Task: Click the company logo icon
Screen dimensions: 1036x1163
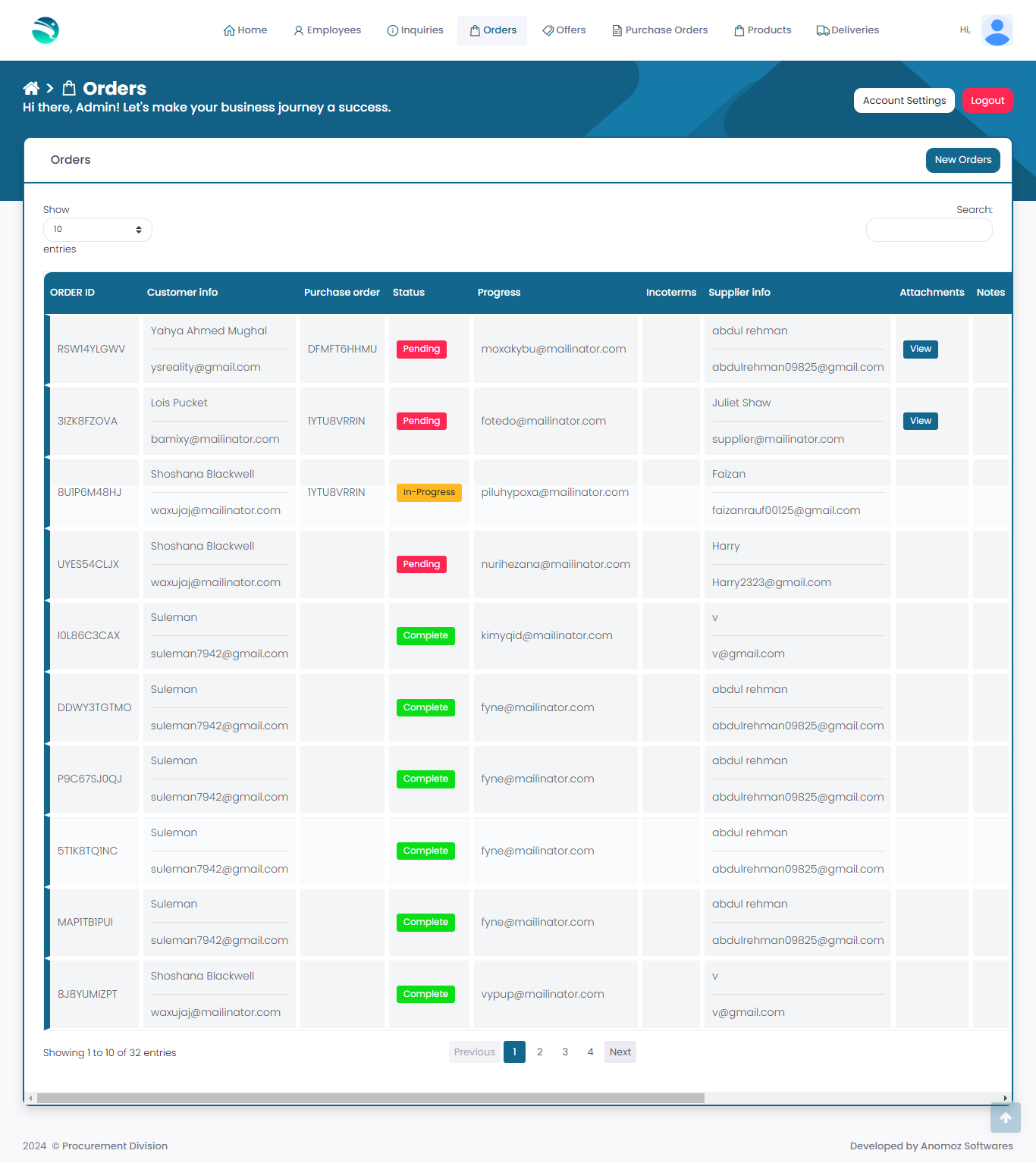Action: [46, 30]
